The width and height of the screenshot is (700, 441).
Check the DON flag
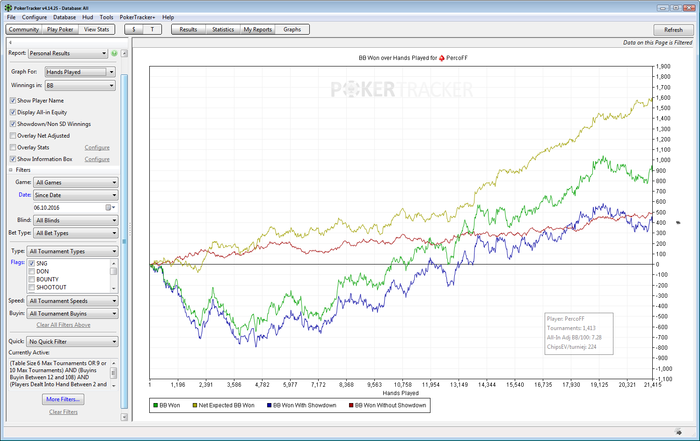(32, 271)
